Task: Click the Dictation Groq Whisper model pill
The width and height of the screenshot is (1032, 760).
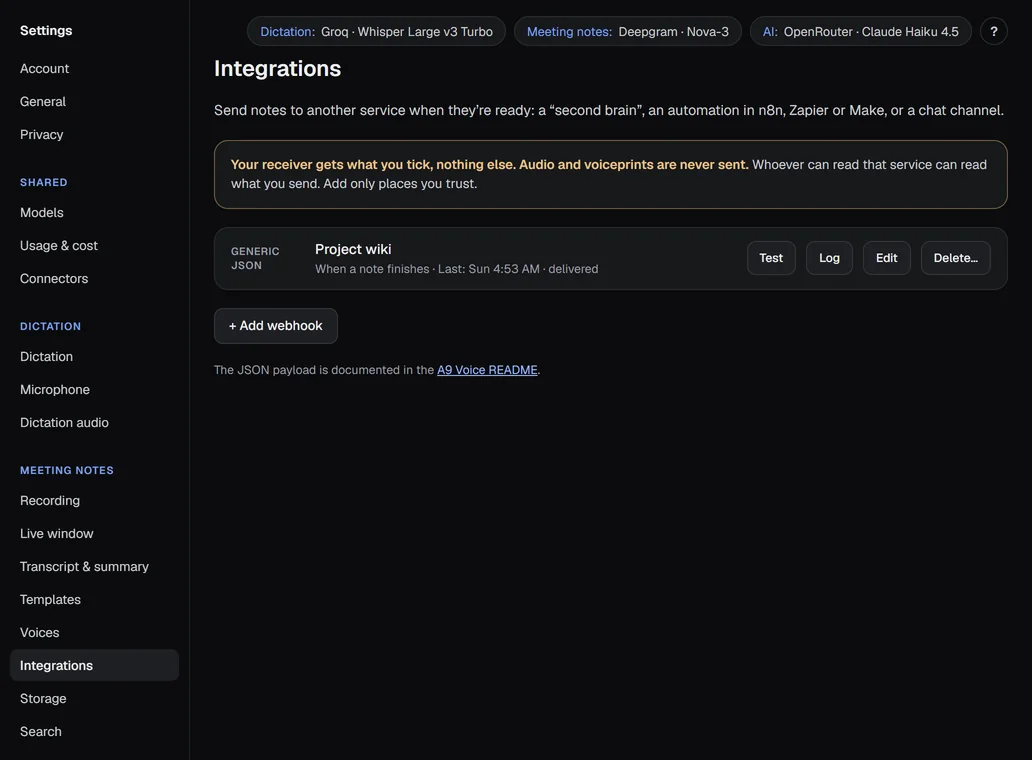Action: pyautogui.click(x=376, y=32)
